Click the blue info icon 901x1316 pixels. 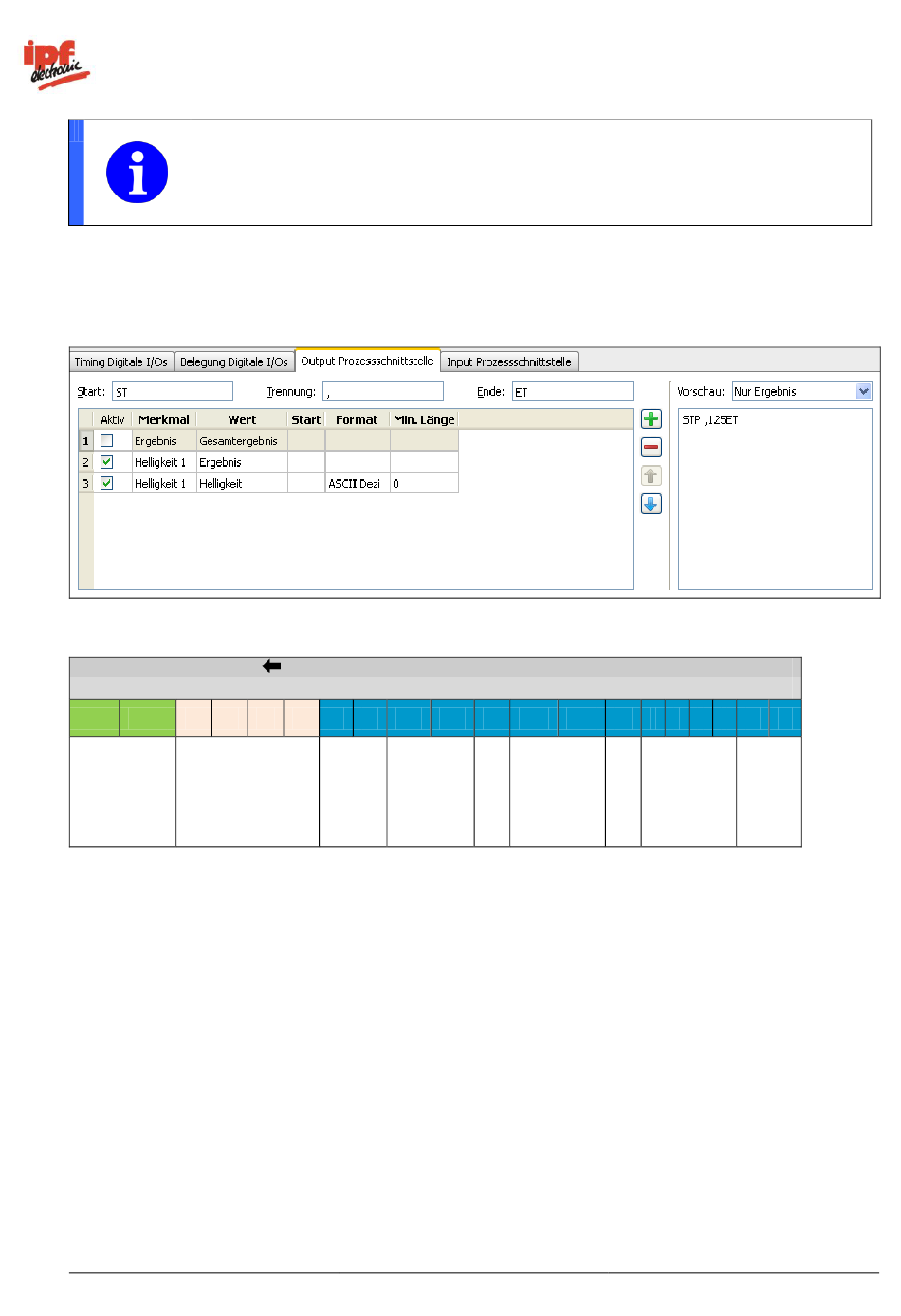[138, 173]
